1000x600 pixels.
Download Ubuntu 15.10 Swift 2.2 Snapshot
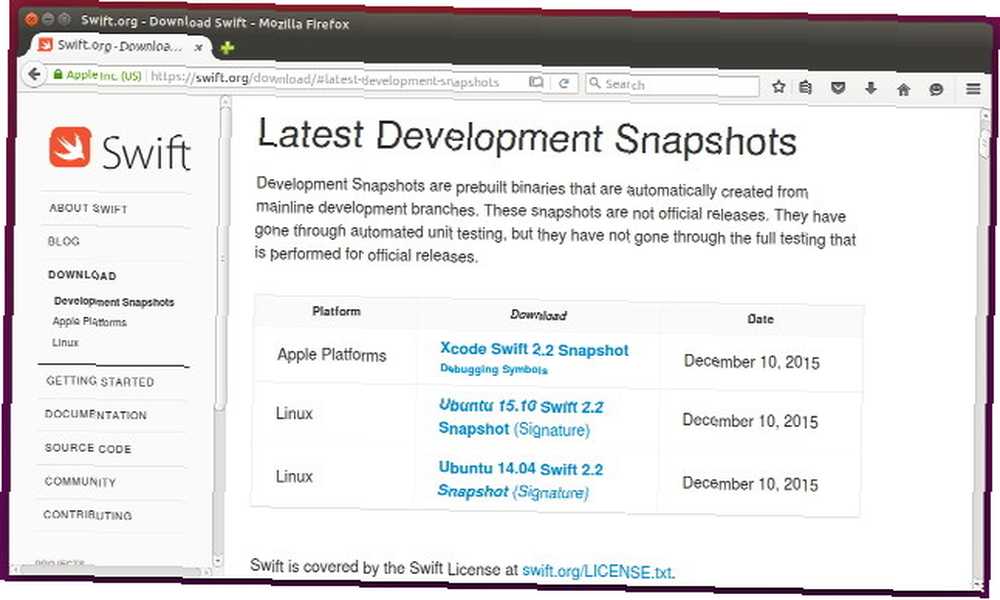520,417
